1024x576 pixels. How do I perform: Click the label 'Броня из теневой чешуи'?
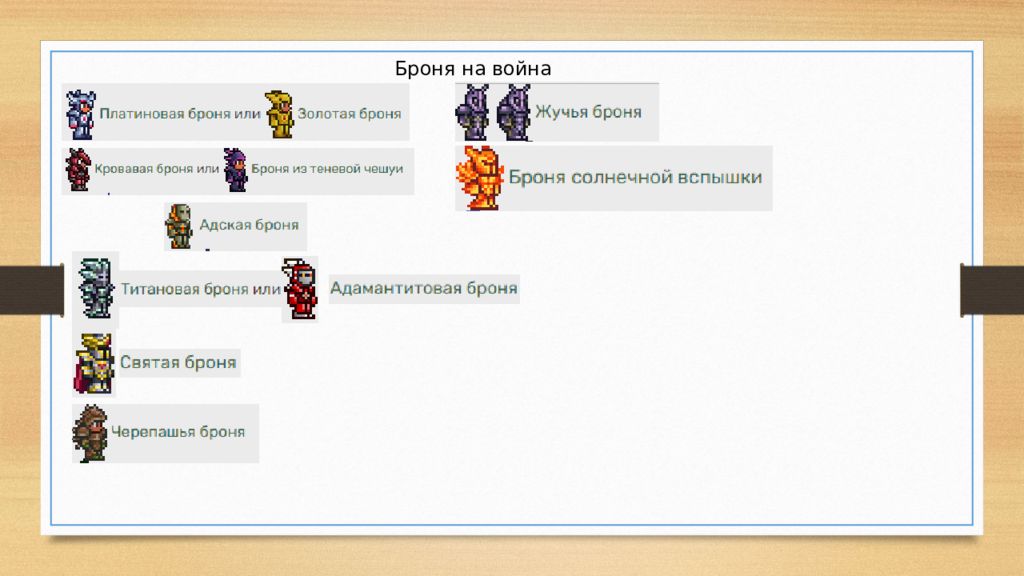click(x=327, y=168)
